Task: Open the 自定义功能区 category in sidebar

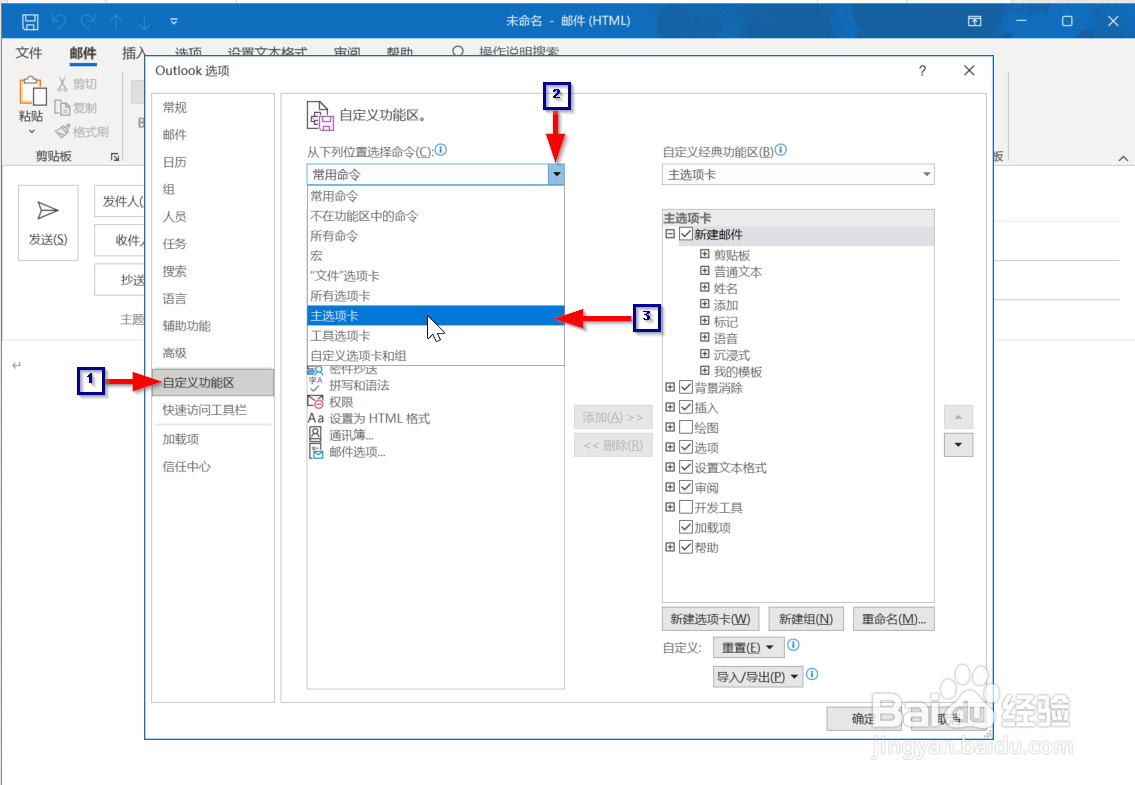Action: pos(213,382)
